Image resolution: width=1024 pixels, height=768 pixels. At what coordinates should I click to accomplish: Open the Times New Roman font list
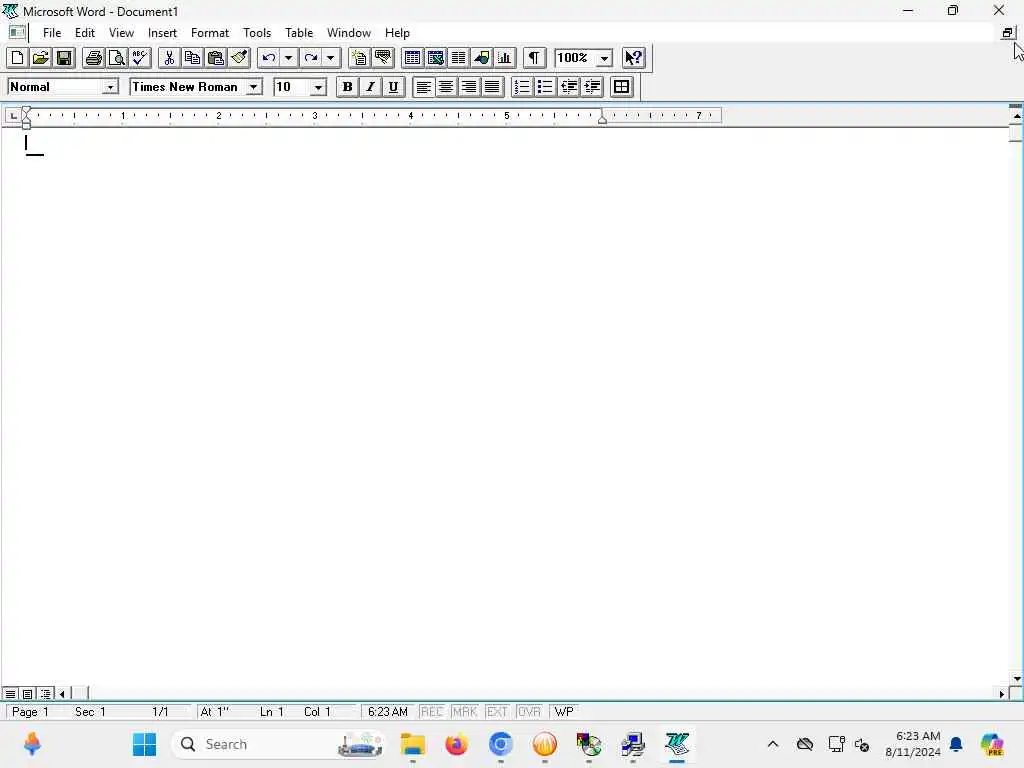(x=253, y=87)
